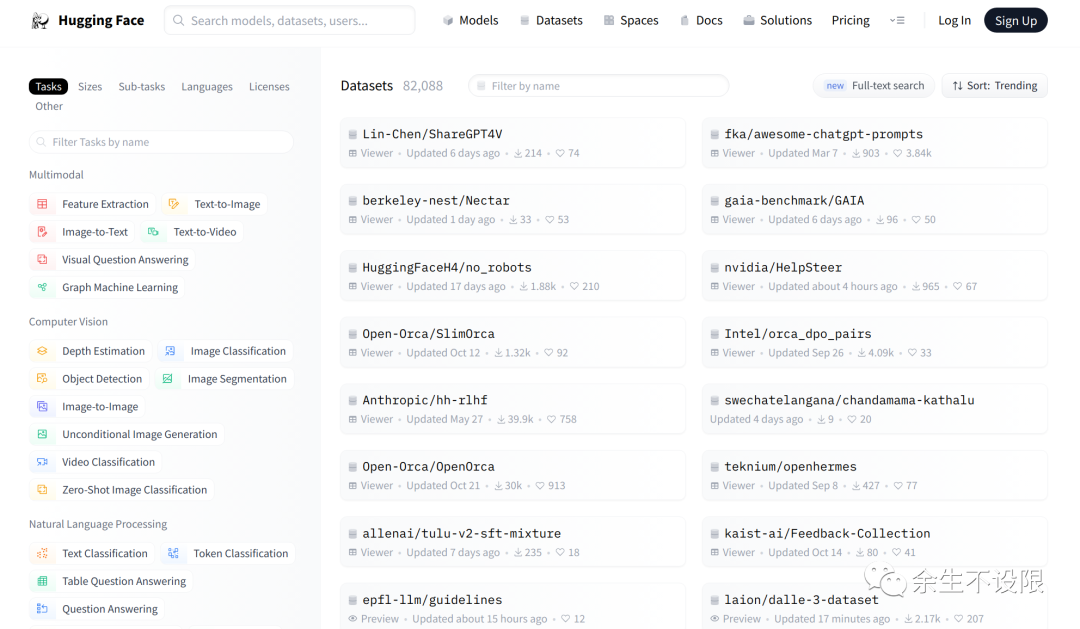This screenshot has width=1080, height=629.
Task: Click the heart icon on fka/awesome-chatgpt-prompts
Action: click(x=897, y=153)
